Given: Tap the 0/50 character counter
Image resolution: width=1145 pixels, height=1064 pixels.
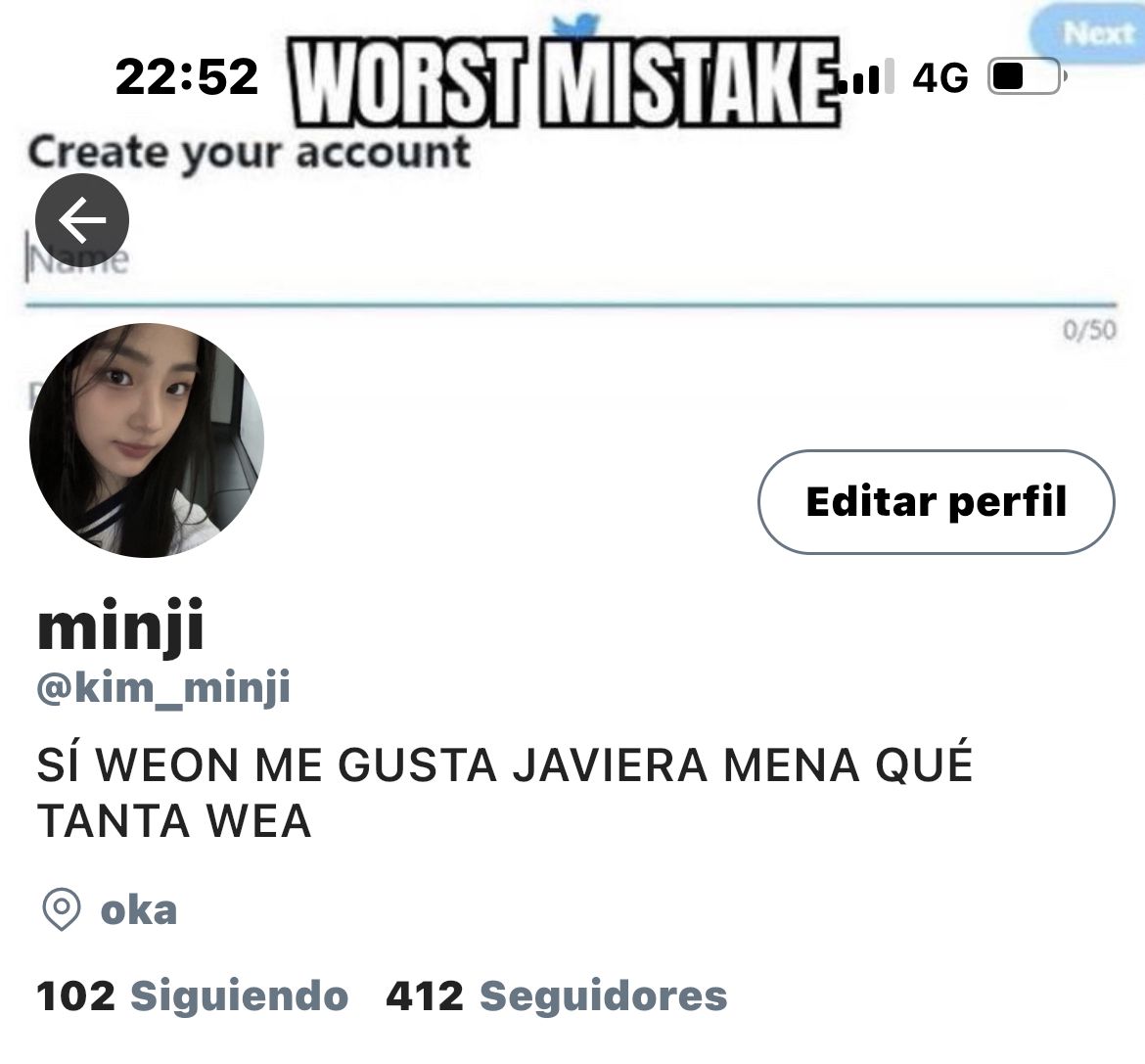Looking at the screenshot, I should tap(1089, 330).
